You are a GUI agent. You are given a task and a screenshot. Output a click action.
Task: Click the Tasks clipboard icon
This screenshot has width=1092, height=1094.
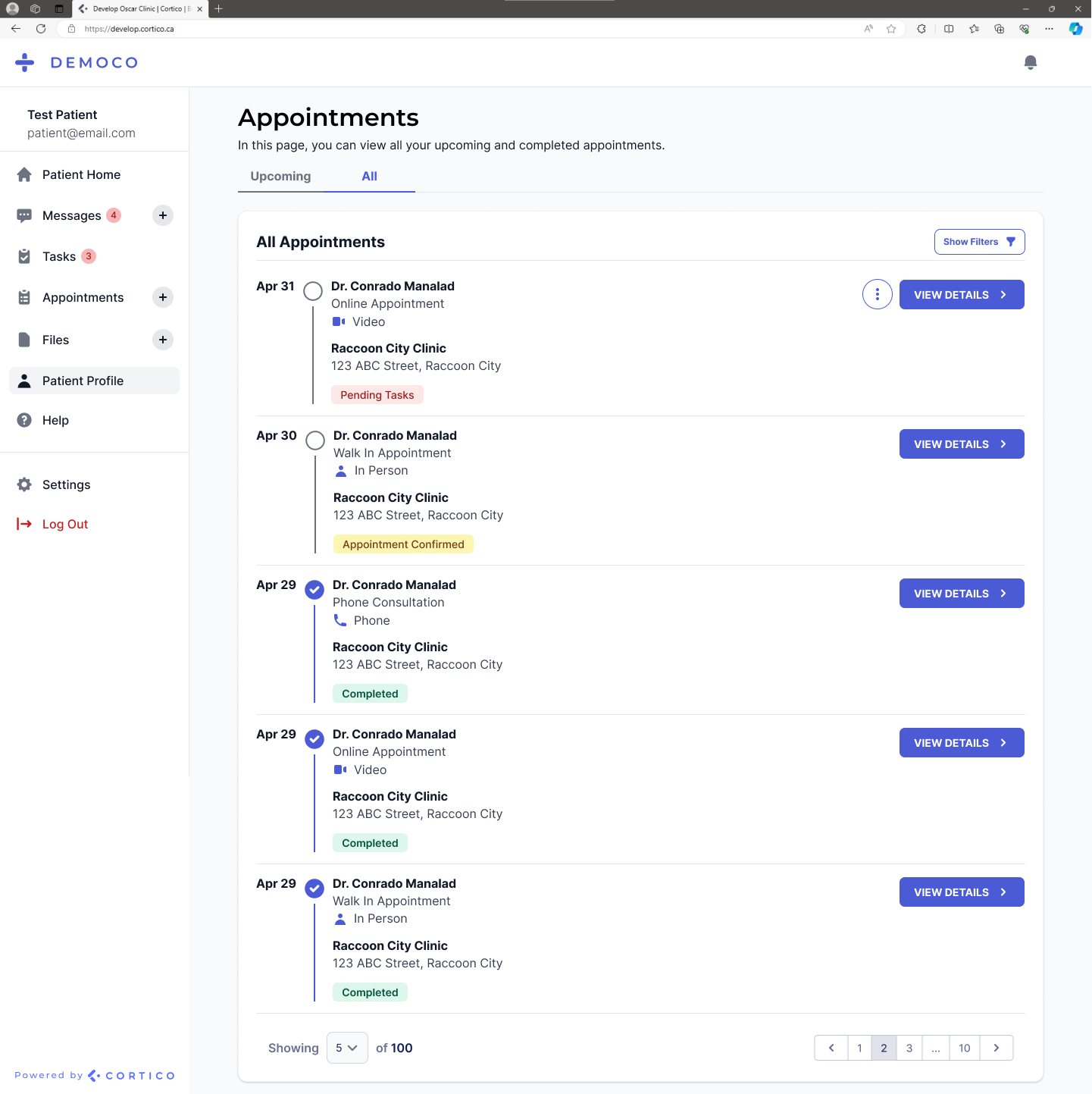coord(24,256)
